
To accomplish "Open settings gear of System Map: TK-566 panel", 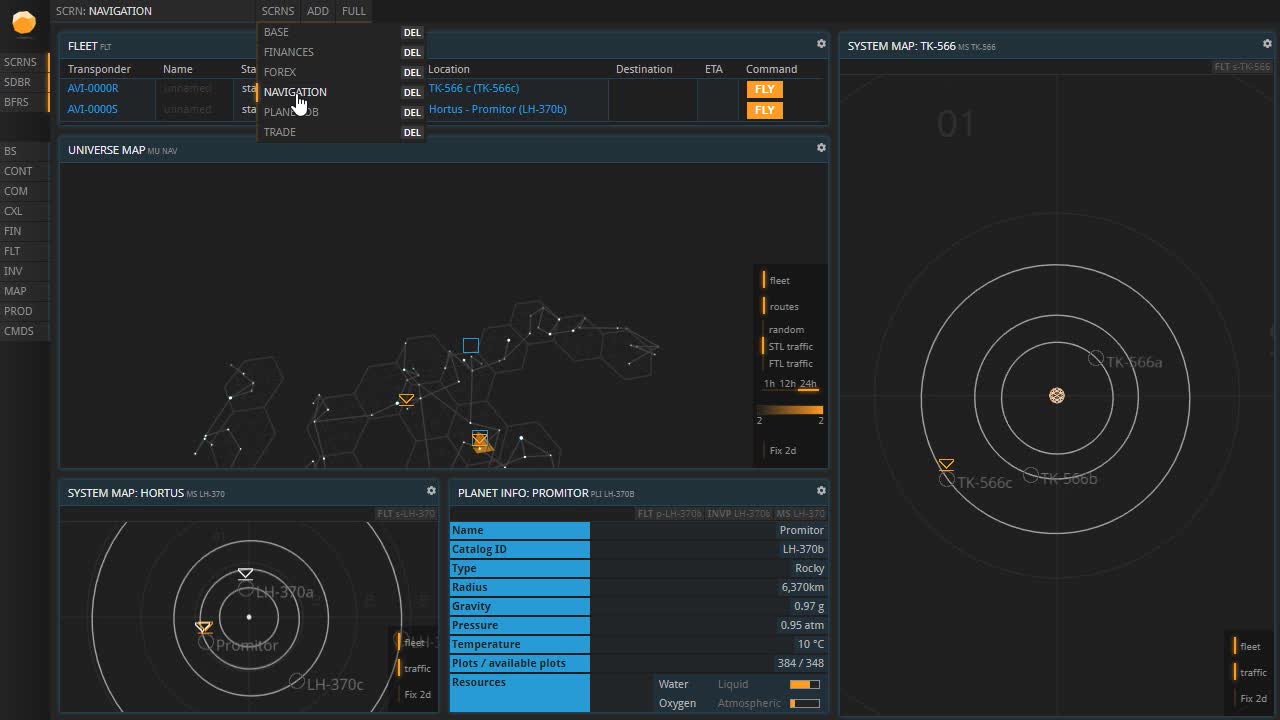I will point(1267,44).
